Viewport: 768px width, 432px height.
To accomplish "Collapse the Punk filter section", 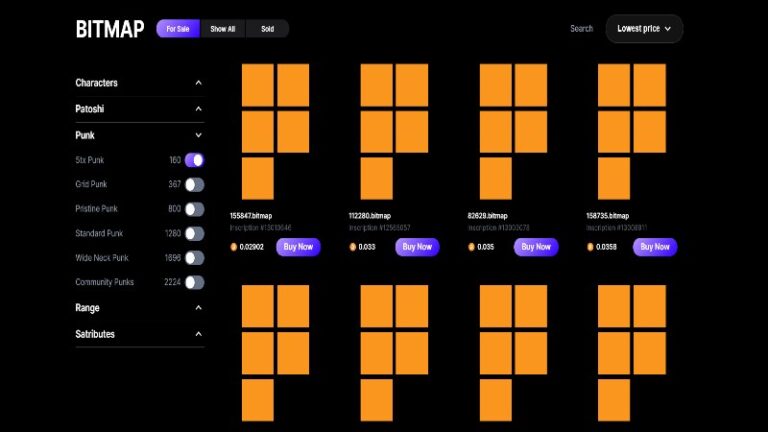I will (x=198, y=135).
